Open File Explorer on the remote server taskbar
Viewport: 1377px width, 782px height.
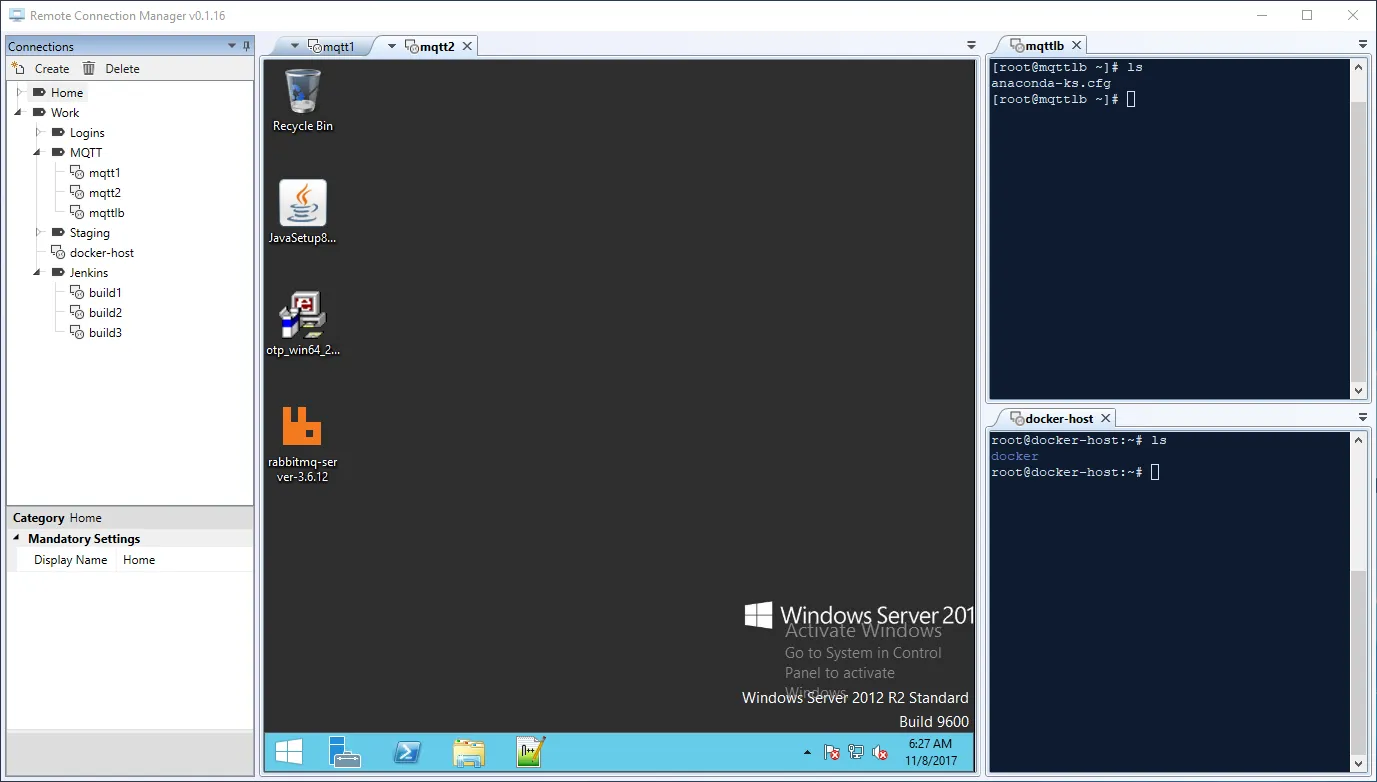pos(469,751)
